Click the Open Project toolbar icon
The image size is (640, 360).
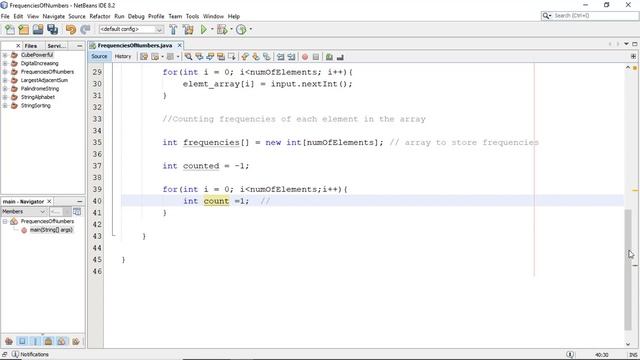[x=38, y=29]
